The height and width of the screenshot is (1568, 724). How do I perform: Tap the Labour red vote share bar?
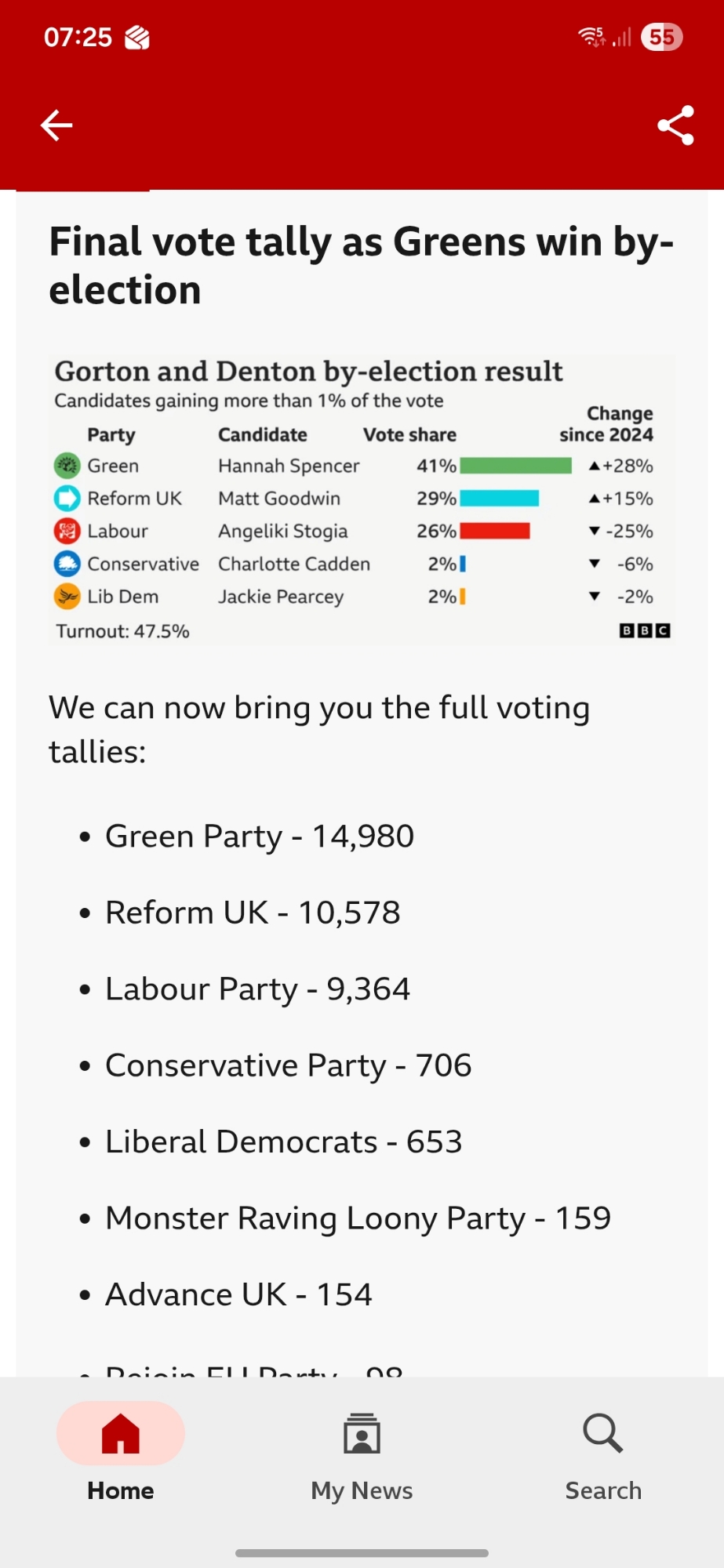point(494,532)
